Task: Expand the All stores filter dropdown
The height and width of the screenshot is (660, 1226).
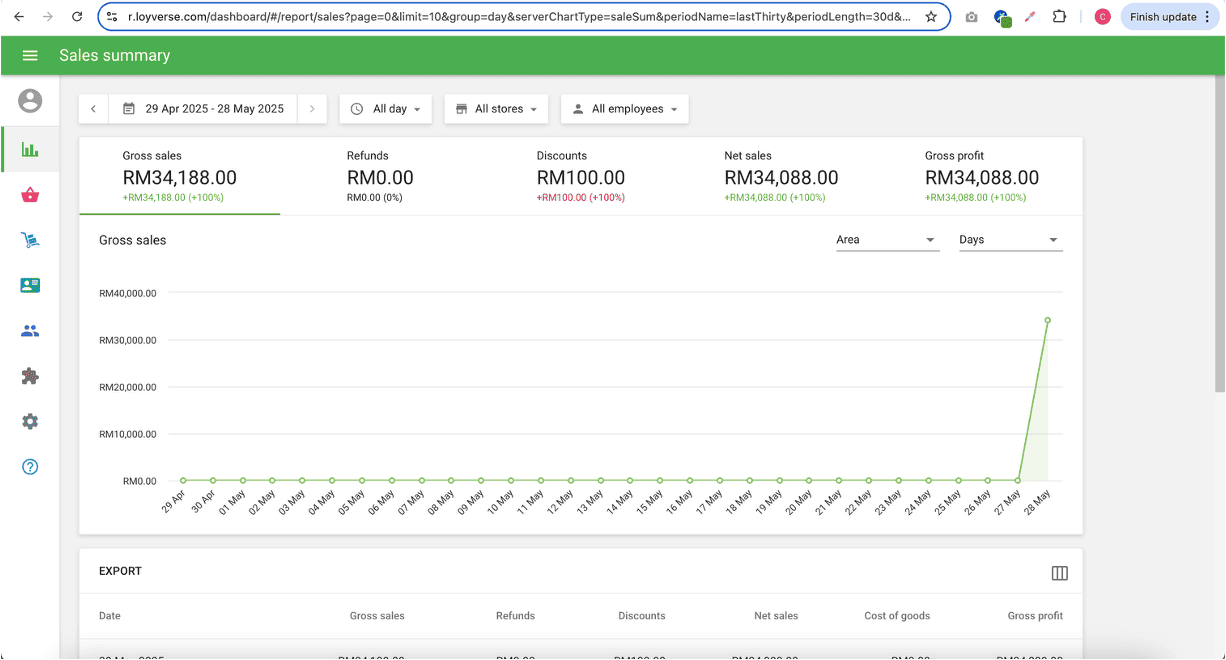Action: click(x=496, y=109)
